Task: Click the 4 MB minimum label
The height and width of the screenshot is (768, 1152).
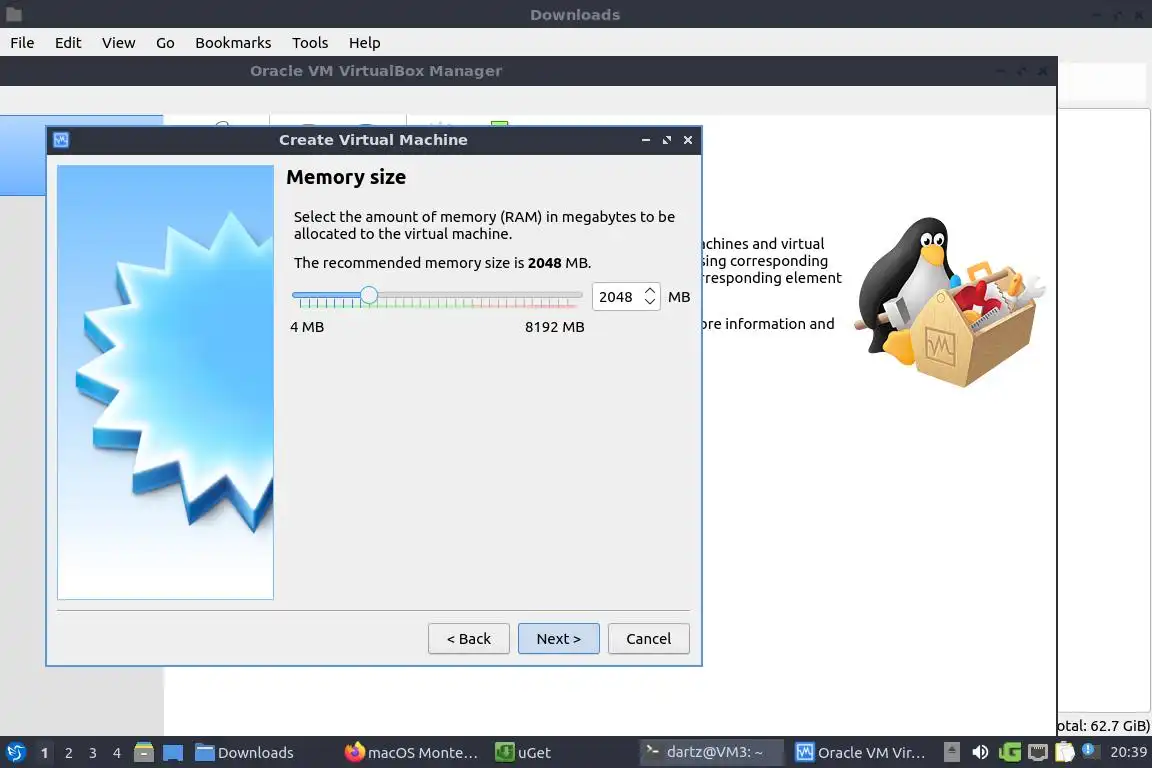Action: point(307,327)
